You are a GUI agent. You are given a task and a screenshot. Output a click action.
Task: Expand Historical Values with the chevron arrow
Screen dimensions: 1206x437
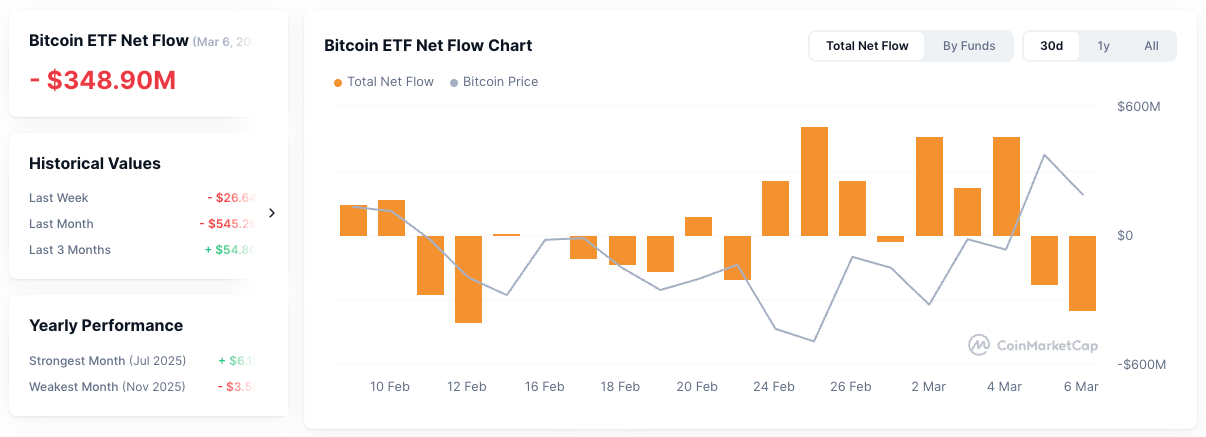click(x=272, y=213)
